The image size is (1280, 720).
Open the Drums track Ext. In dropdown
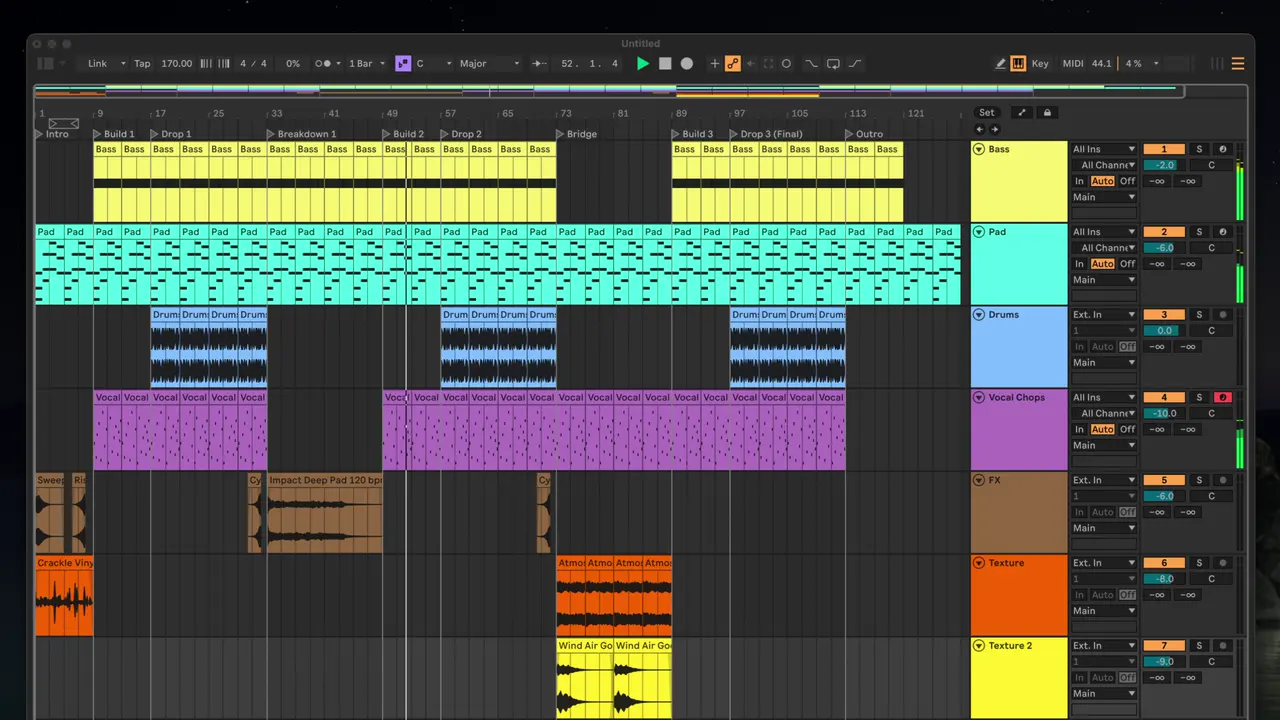(1104, 315)
